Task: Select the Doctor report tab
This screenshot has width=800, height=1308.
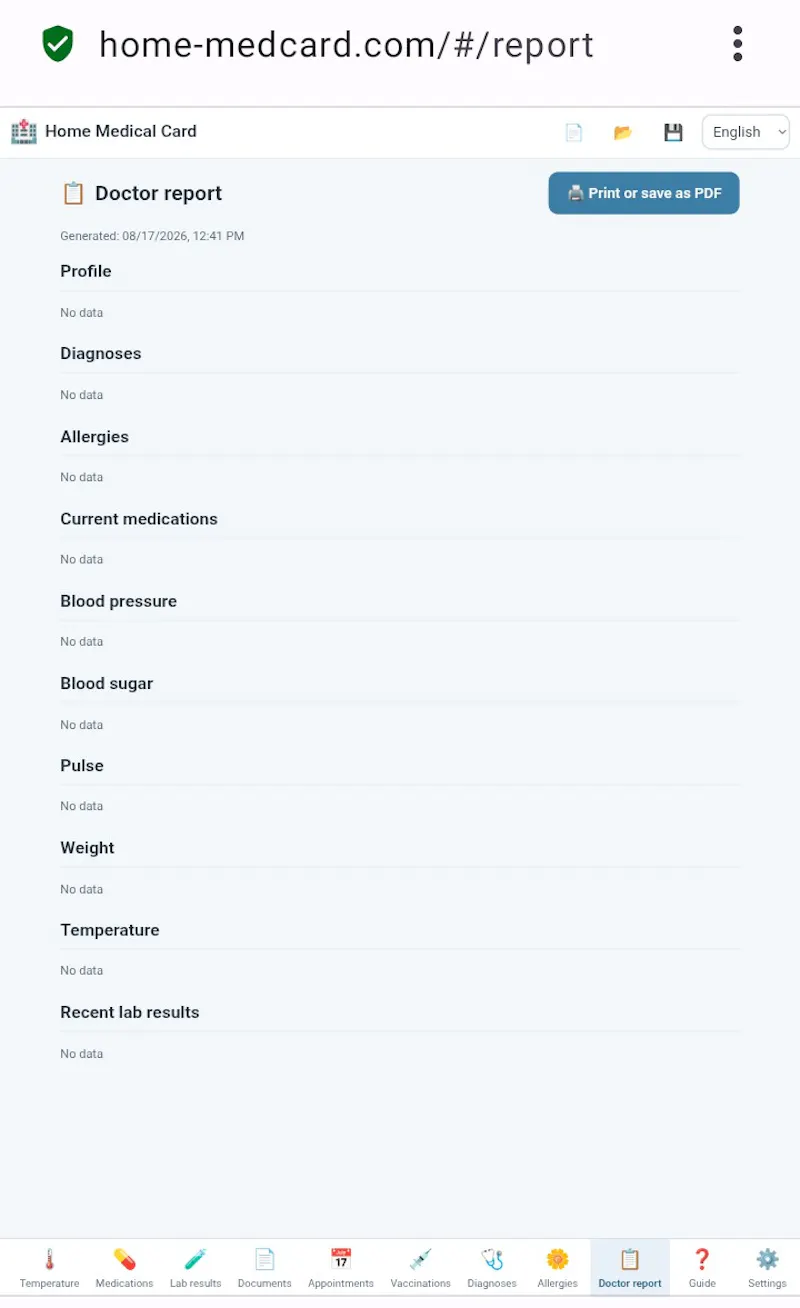Action: tap(630, 1267)
